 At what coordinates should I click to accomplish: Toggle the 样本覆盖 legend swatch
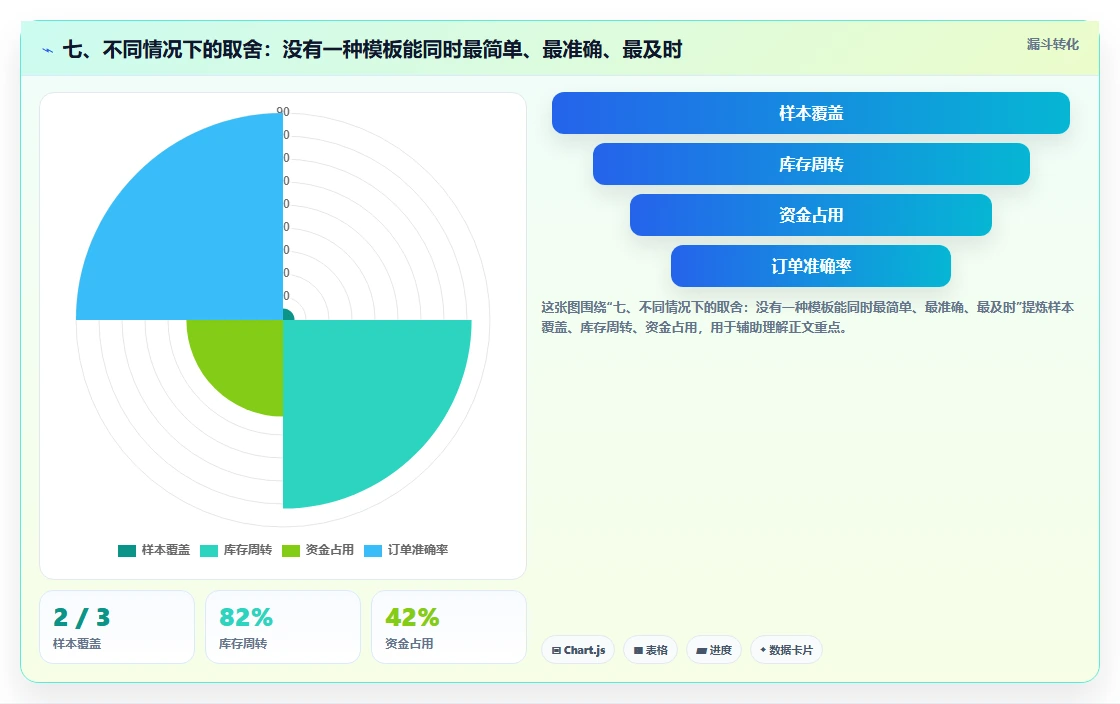(126, 550)
